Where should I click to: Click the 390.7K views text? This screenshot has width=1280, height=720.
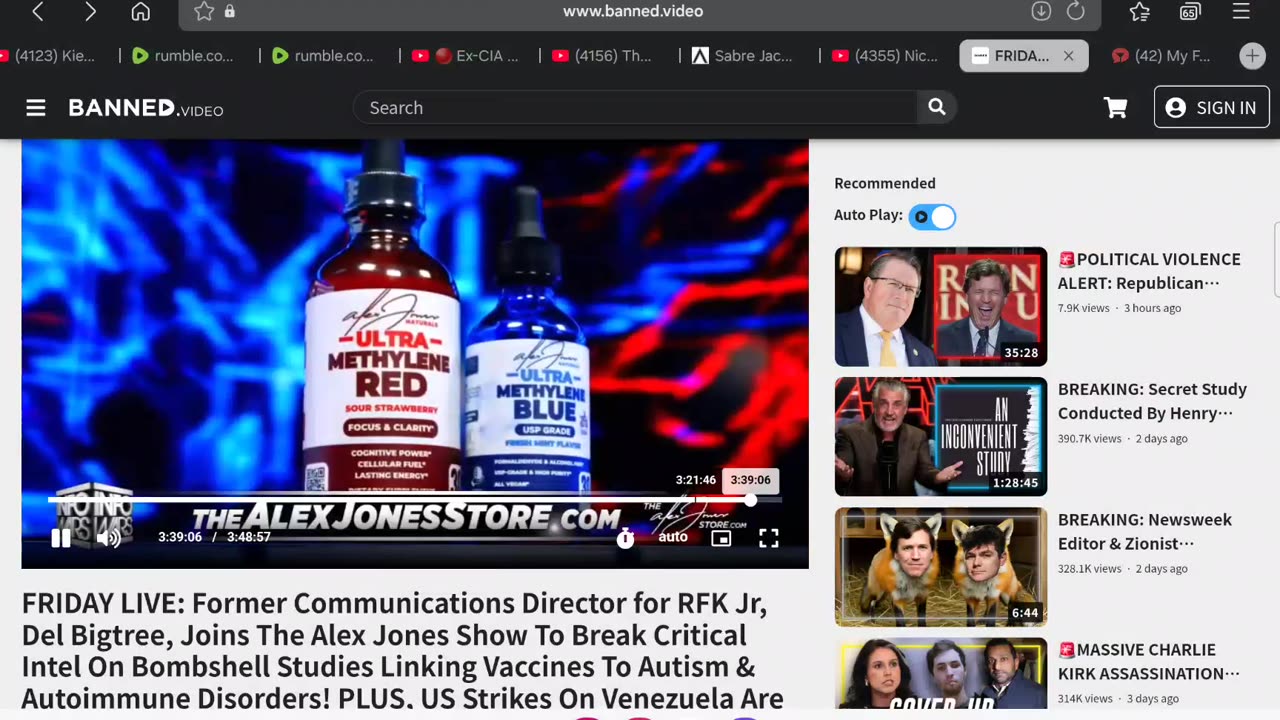pyautogui.click(x=1089, y=438)
